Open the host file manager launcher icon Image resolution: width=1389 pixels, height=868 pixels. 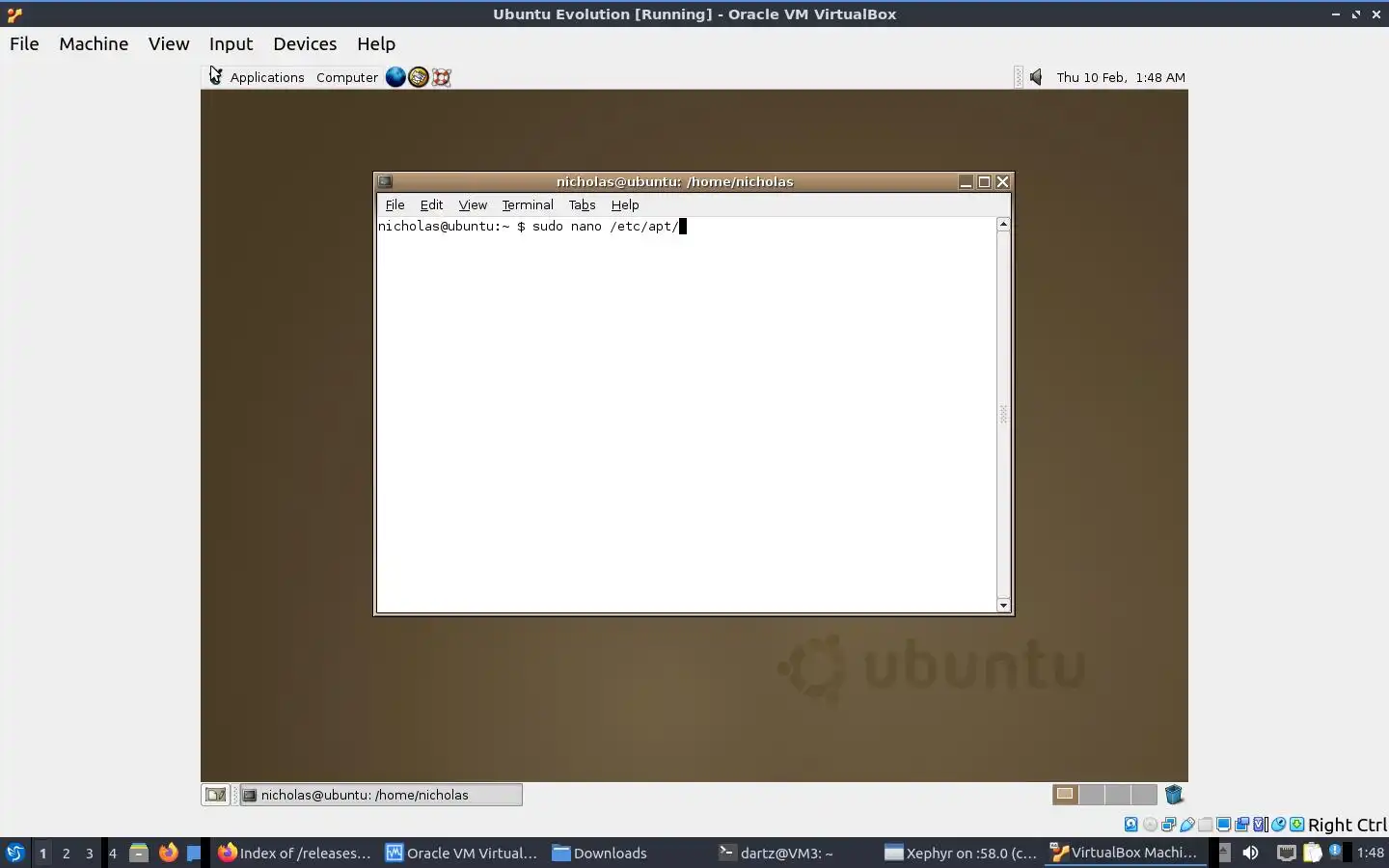(139, 853)
